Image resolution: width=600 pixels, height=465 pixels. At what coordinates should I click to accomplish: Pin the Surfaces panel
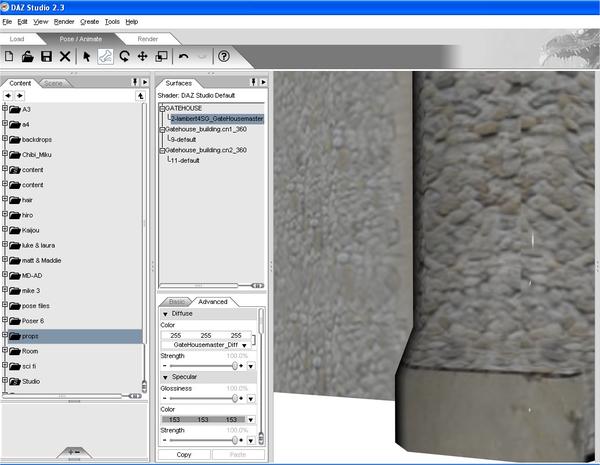pyautogui.click(x=253, y=82)
